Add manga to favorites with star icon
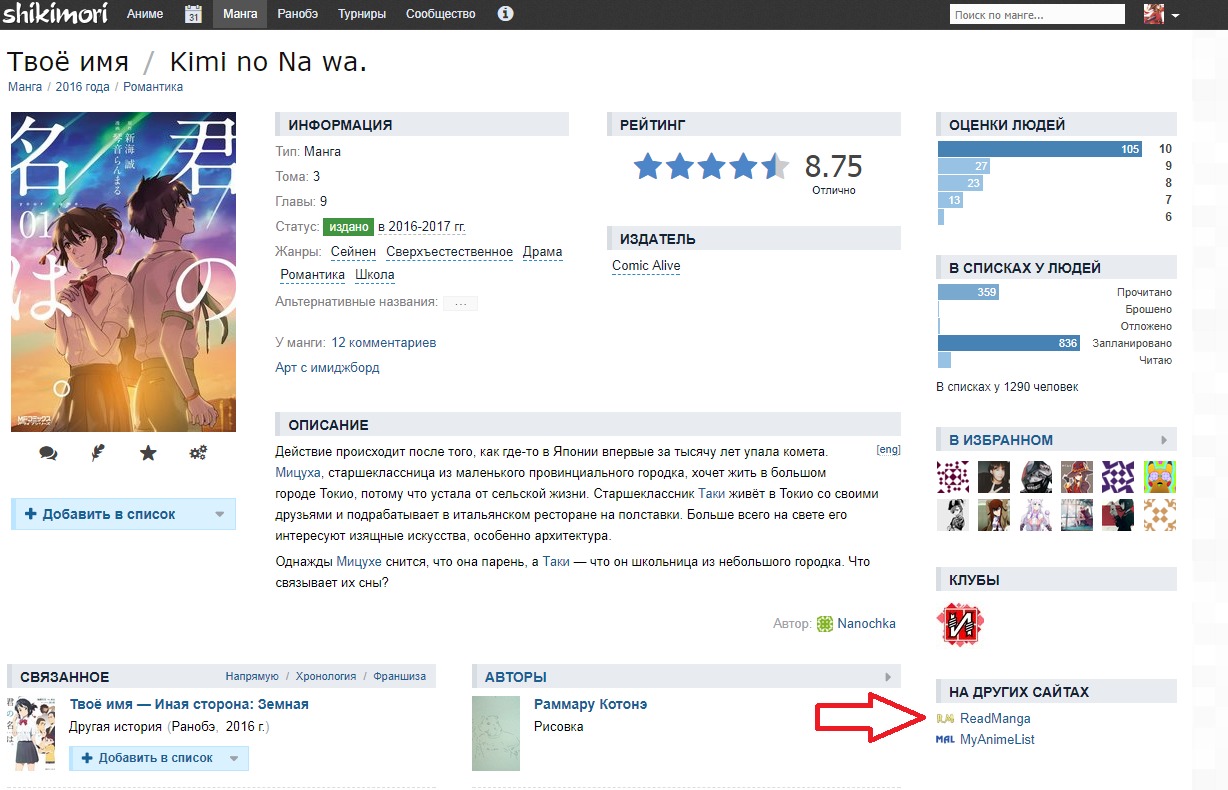This screenshot has width=1228, height=790. click(148, 453)
